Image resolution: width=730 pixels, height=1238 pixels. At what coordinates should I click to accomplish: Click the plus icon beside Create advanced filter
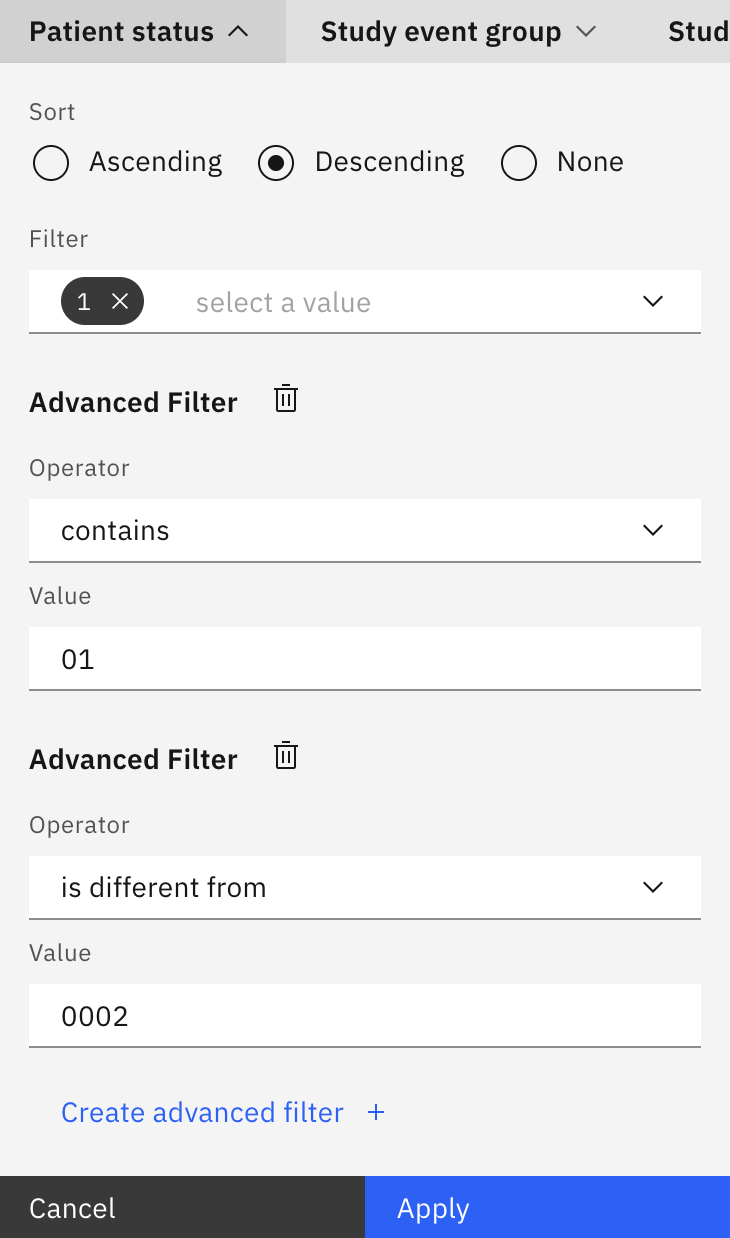click(x=376, y=1112)
